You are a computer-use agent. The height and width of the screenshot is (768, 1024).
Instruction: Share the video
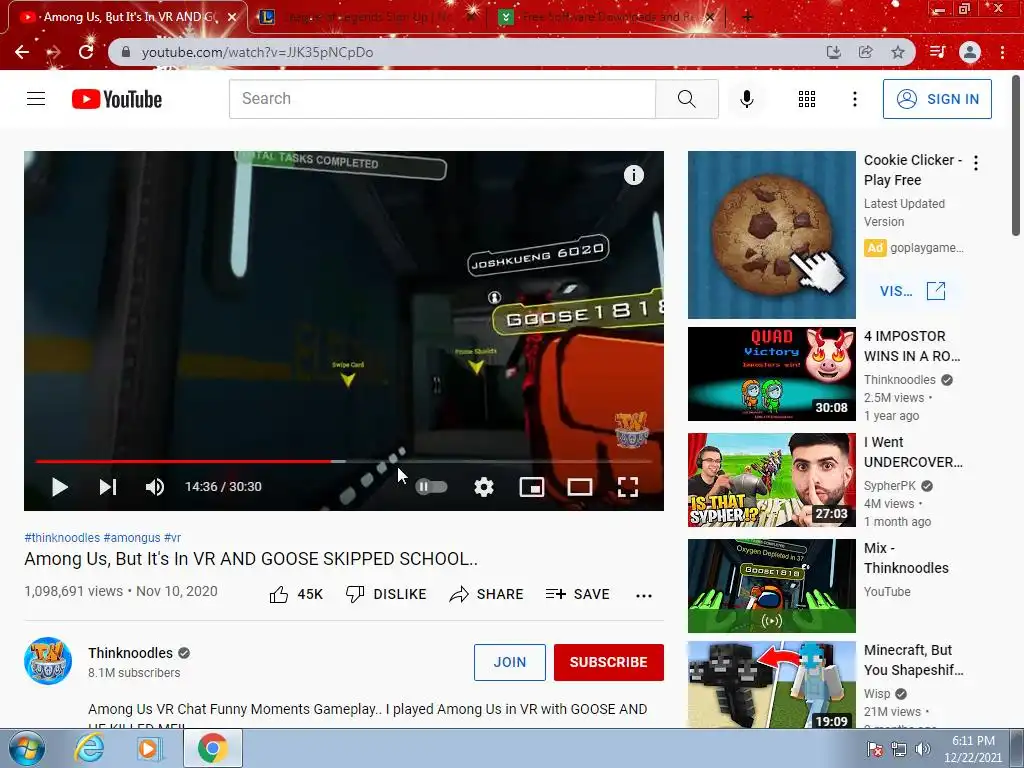(x=487, y=594)
